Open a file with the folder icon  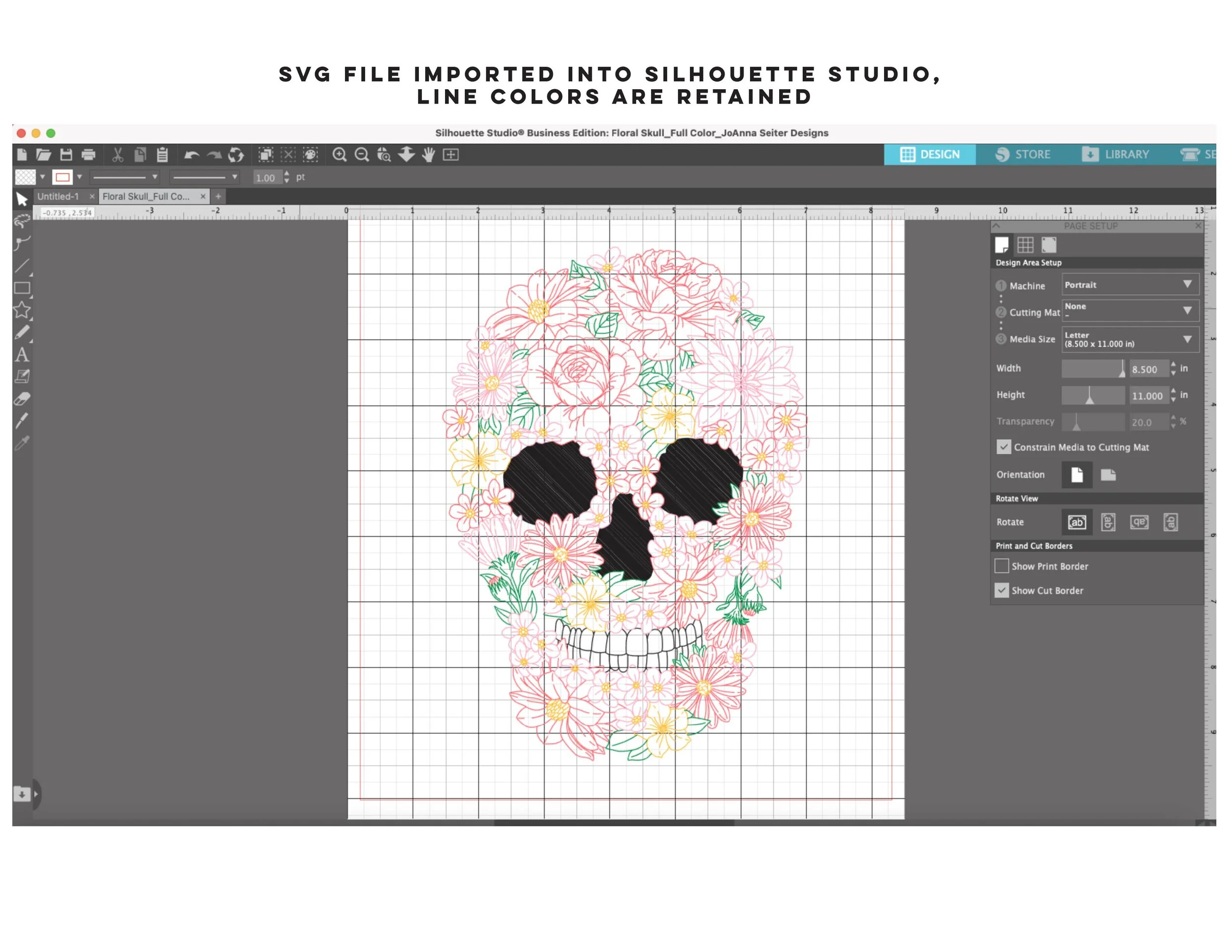point(43,155)
